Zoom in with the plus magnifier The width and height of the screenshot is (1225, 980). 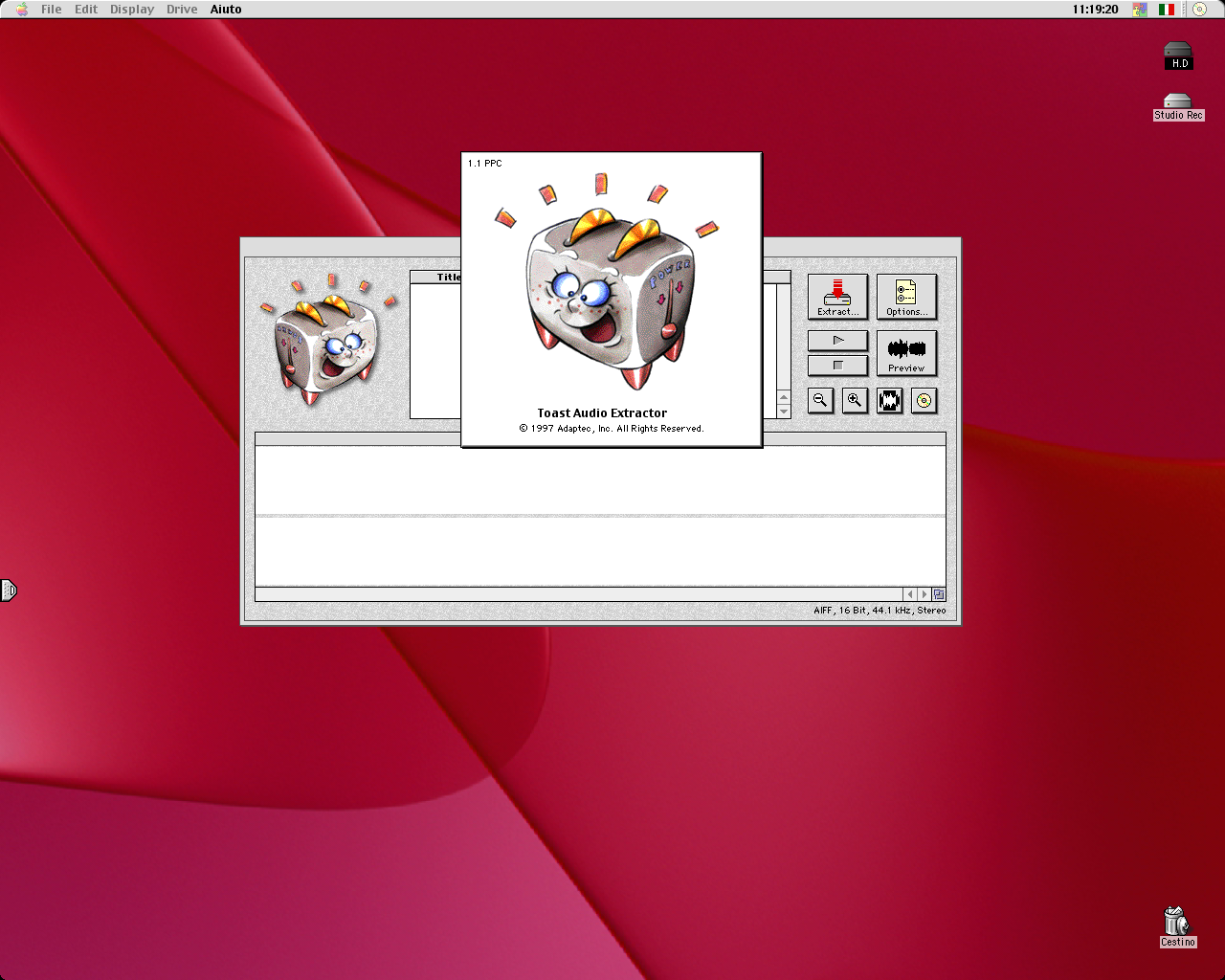tap(855, 401)
